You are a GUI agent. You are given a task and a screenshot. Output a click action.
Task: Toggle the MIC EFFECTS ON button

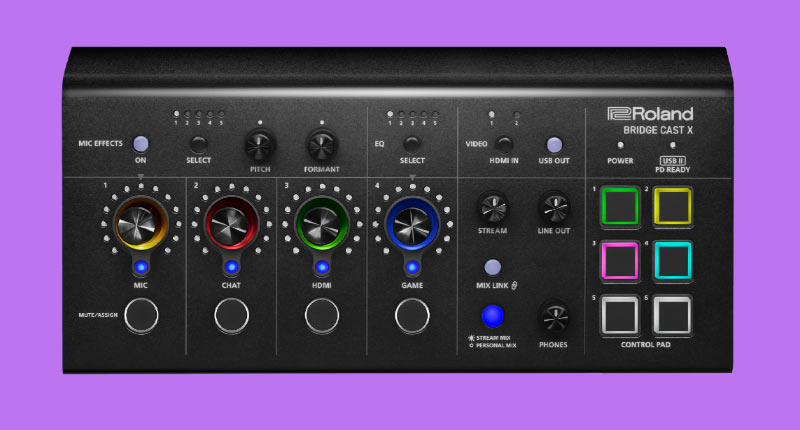(x=141, y=144)
